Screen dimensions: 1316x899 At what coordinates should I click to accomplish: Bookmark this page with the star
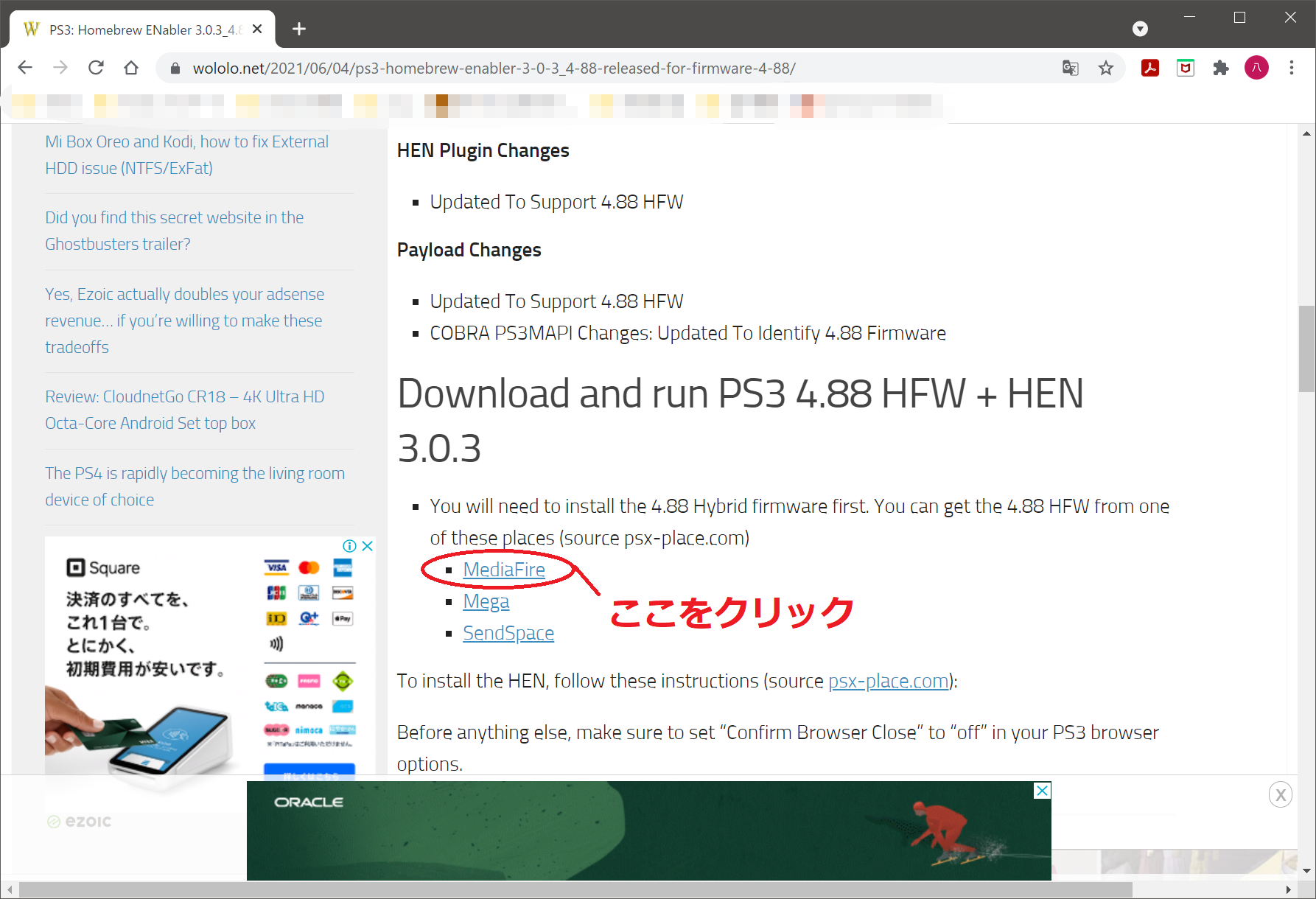1106,69
